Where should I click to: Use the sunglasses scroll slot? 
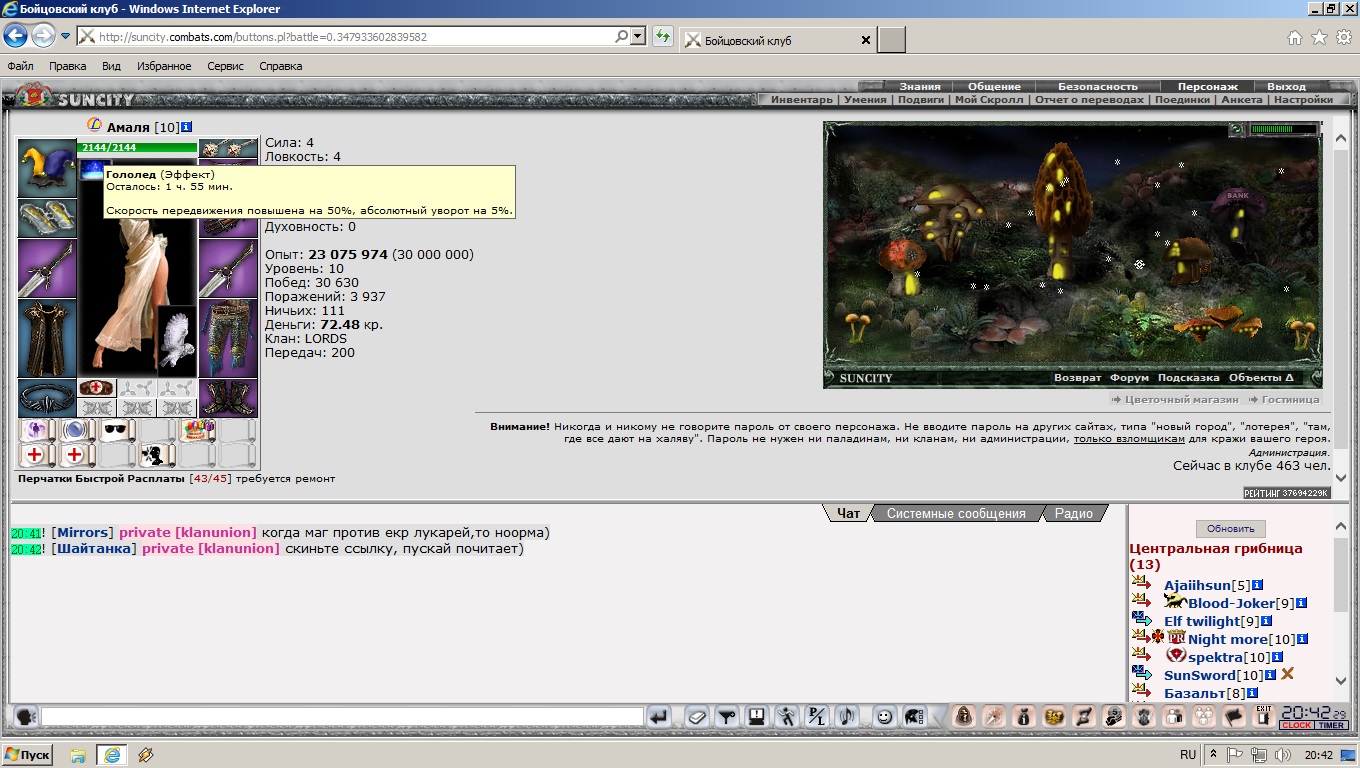click(x=117, y=431)
